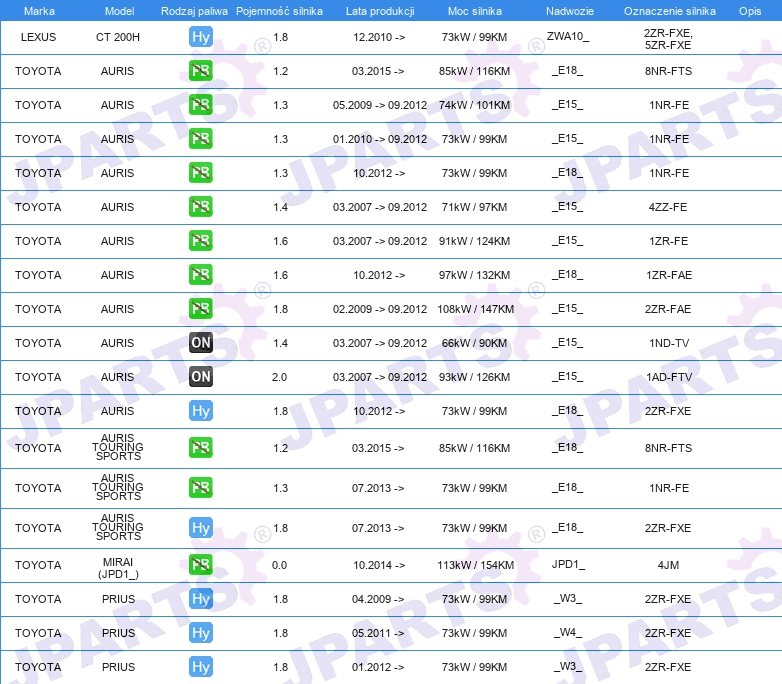Click the JPD1_ body code cell
Viewport: 782px width, 684px height.
point(568,564)
